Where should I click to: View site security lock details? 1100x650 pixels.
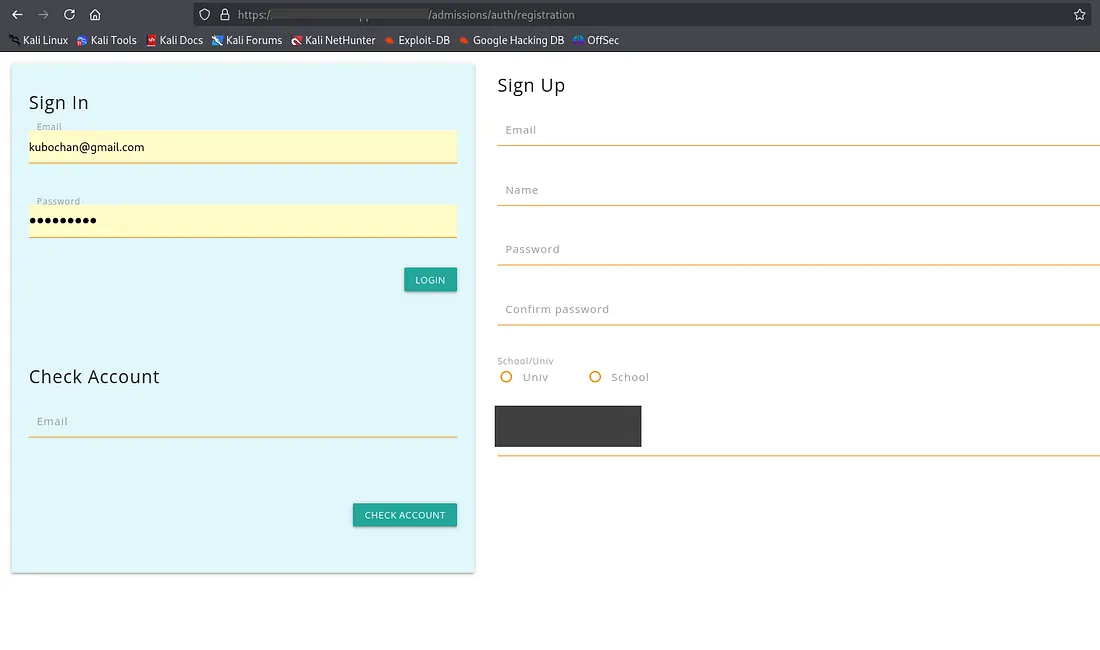point(224,15)
